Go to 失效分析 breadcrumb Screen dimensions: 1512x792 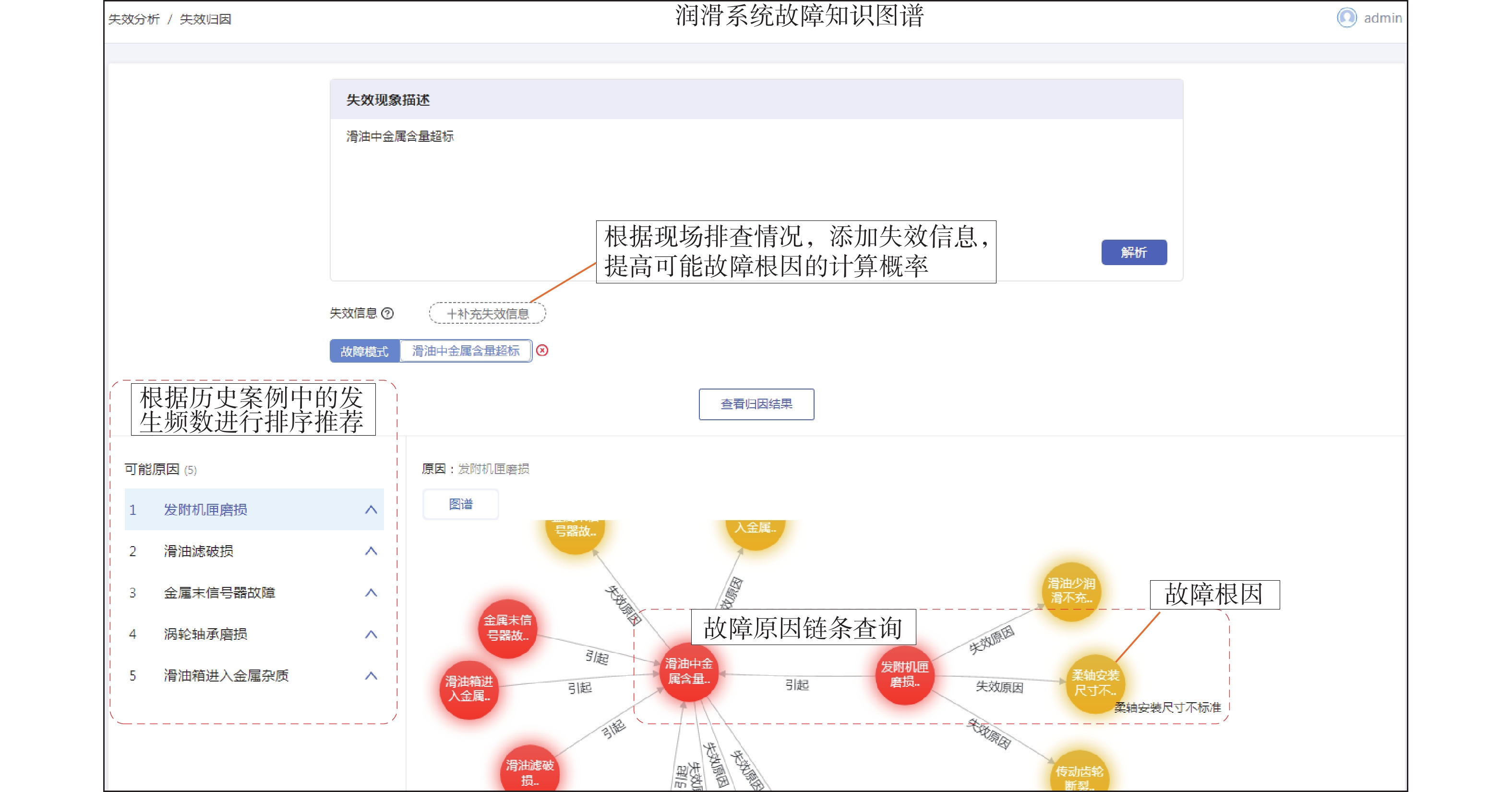point(134,19)
